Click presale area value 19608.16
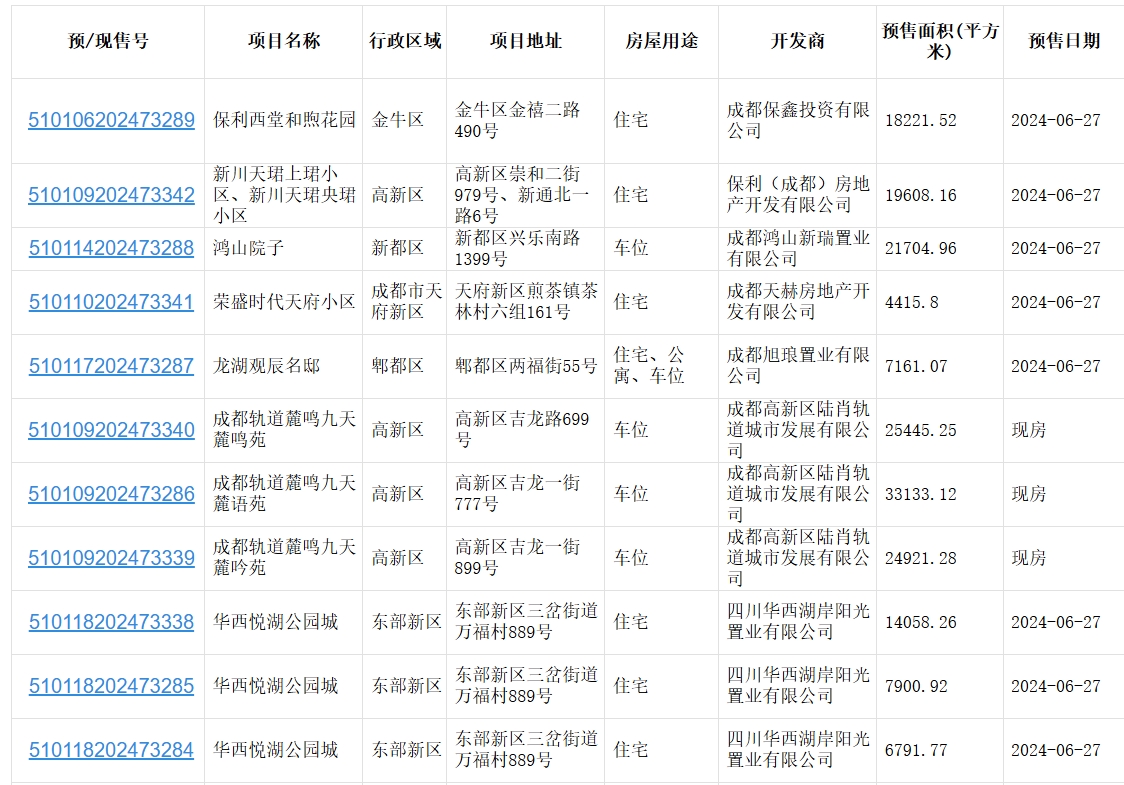The image size is (1124, 785). (920, 196)
